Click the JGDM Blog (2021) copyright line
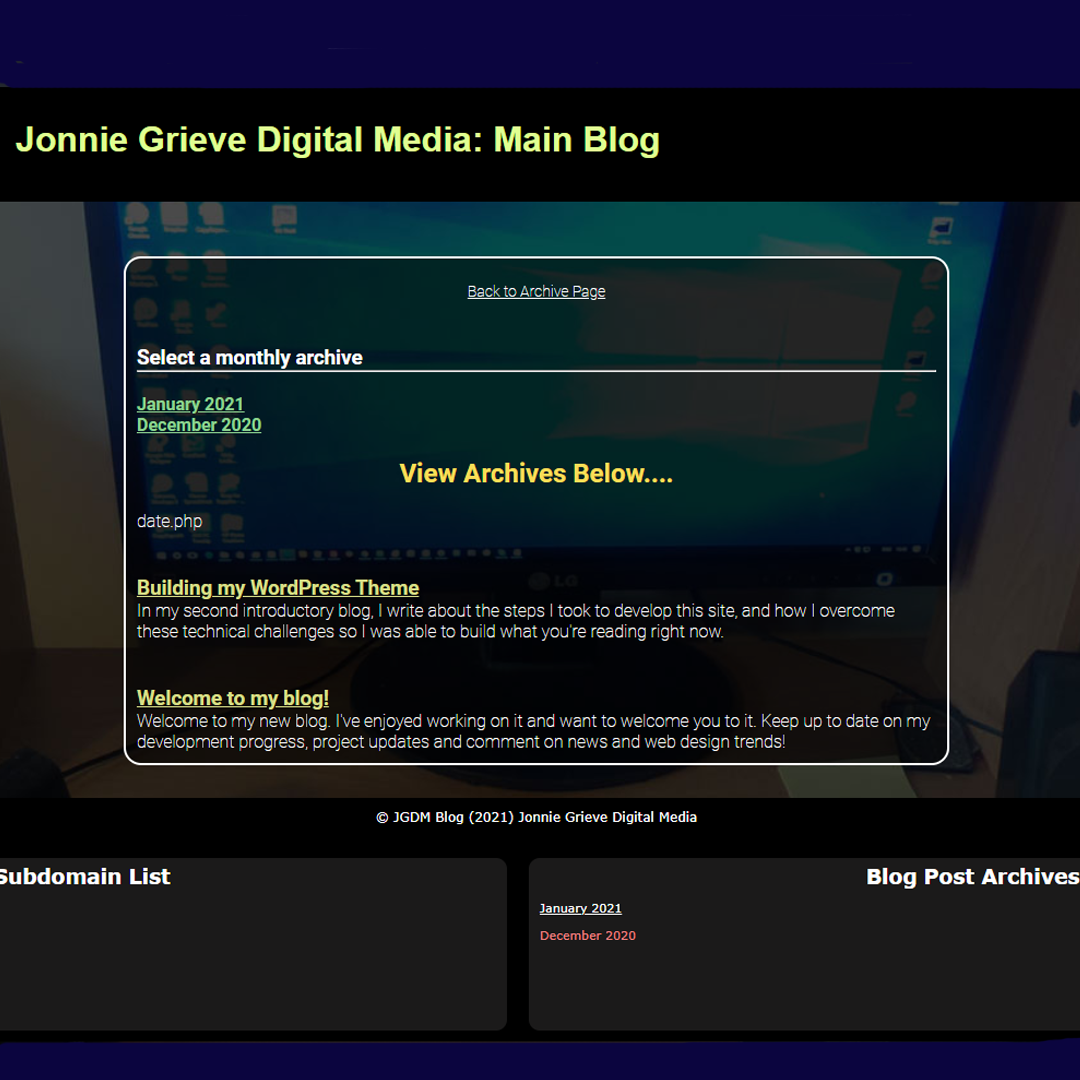 [536, 817]
